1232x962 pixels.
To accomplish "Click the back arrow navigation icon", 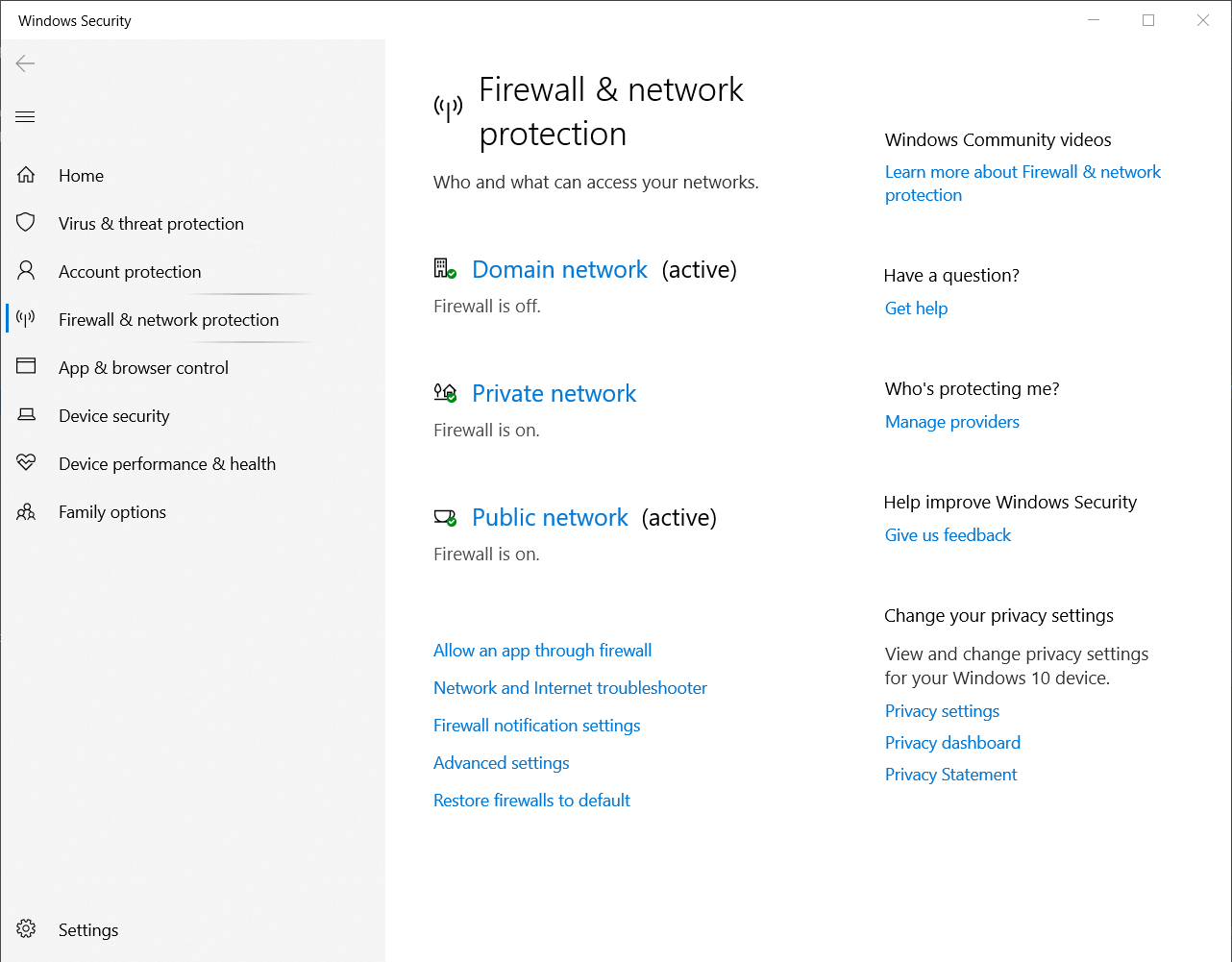I will (x=24, y=63).
